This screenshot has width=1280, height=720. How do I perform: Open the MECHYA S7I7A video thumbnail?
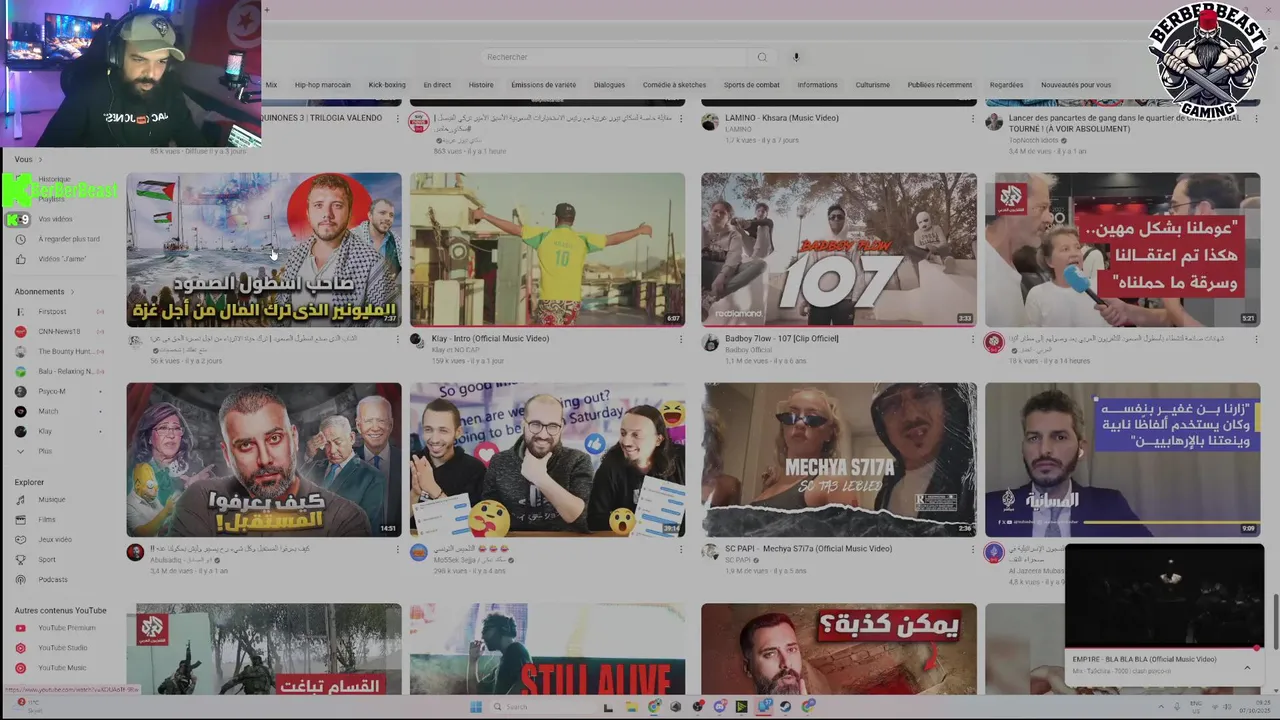coord(838,460)
